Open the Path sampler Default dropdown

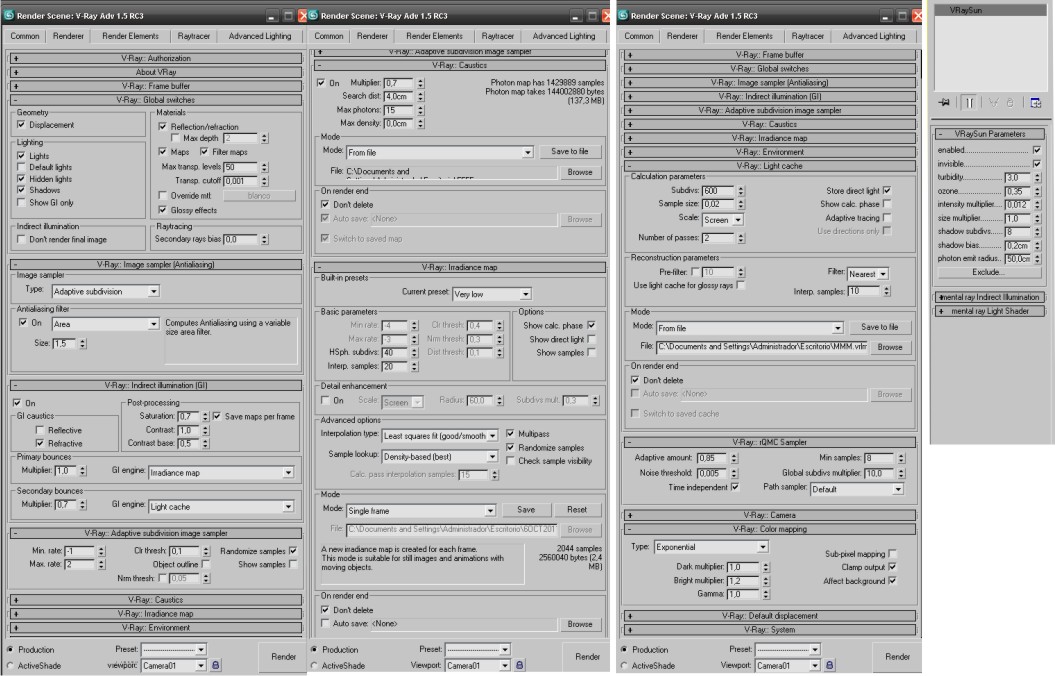(x=857, y=489)
